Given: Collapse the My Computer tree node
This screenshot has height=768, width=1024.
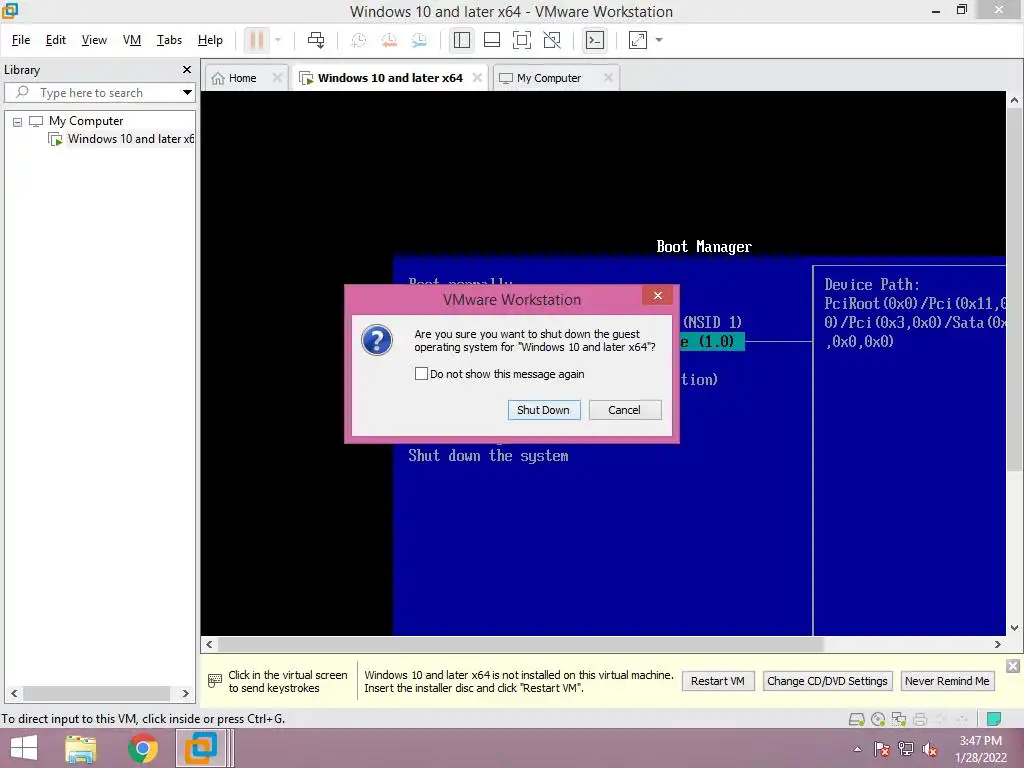Looking at the screenshot, I should coord(18,122).
